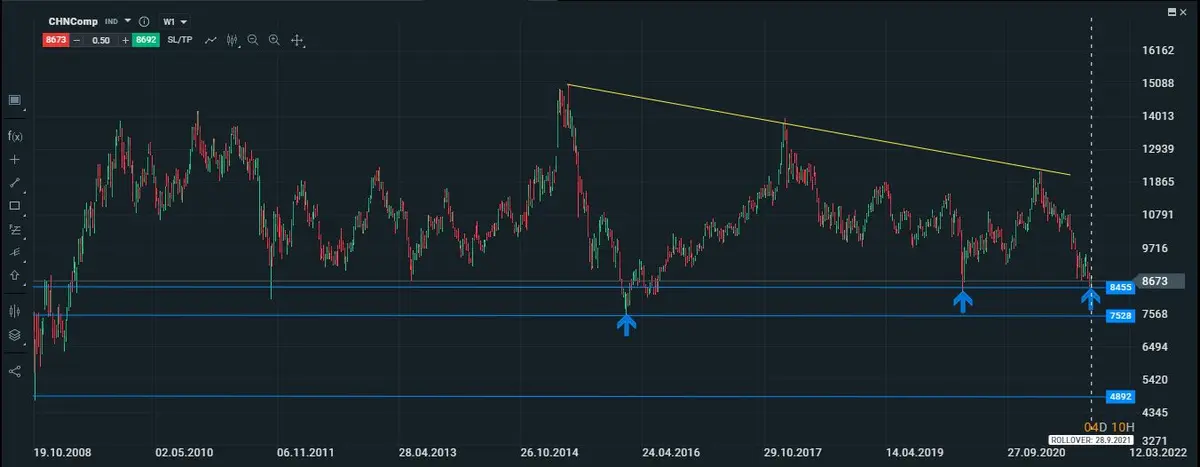Open the candlestick chart type dropdown
Screen dimensions: 1200x467
tap(233, 40)
